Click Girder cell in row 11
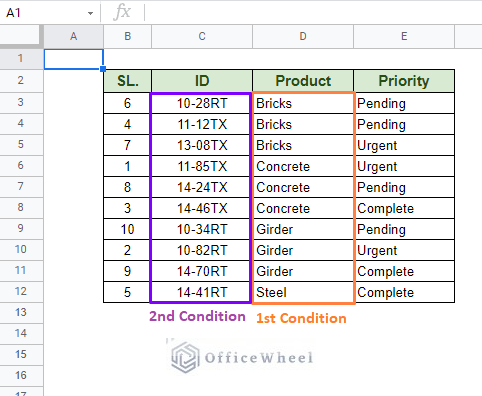The image size is (482, 396). 303,271
